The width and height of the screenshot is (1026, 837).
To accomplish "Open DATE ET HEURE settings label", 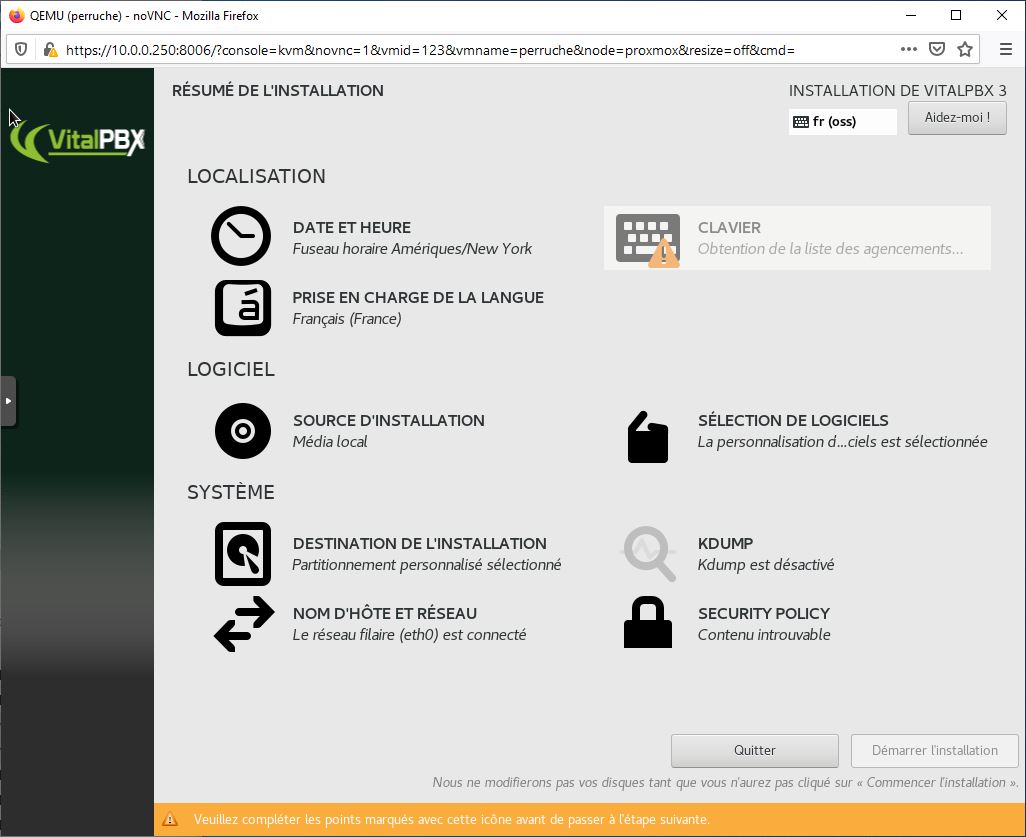I will (352, 227).
